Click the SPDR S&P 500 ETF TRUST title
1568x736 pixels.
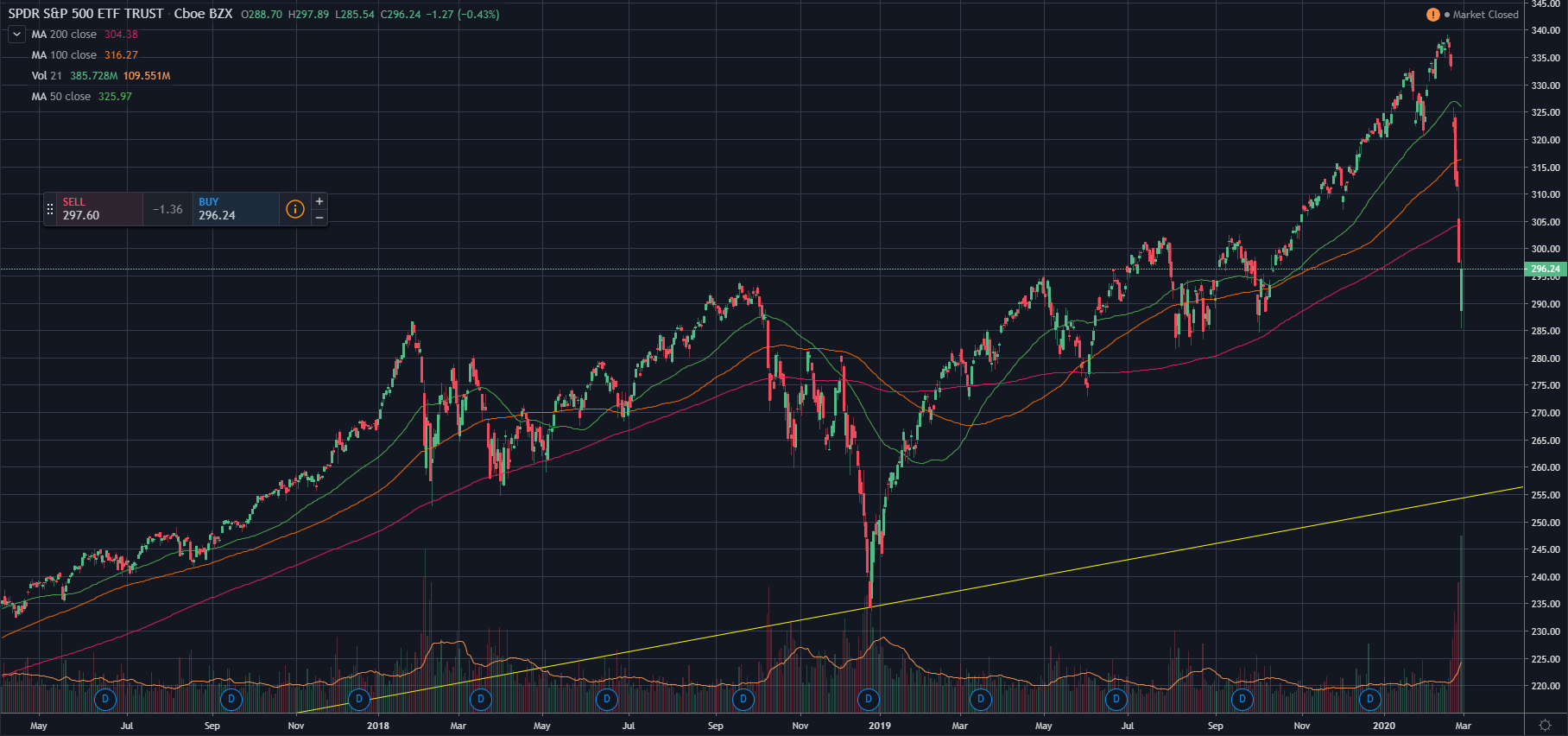tap(85, 14)
